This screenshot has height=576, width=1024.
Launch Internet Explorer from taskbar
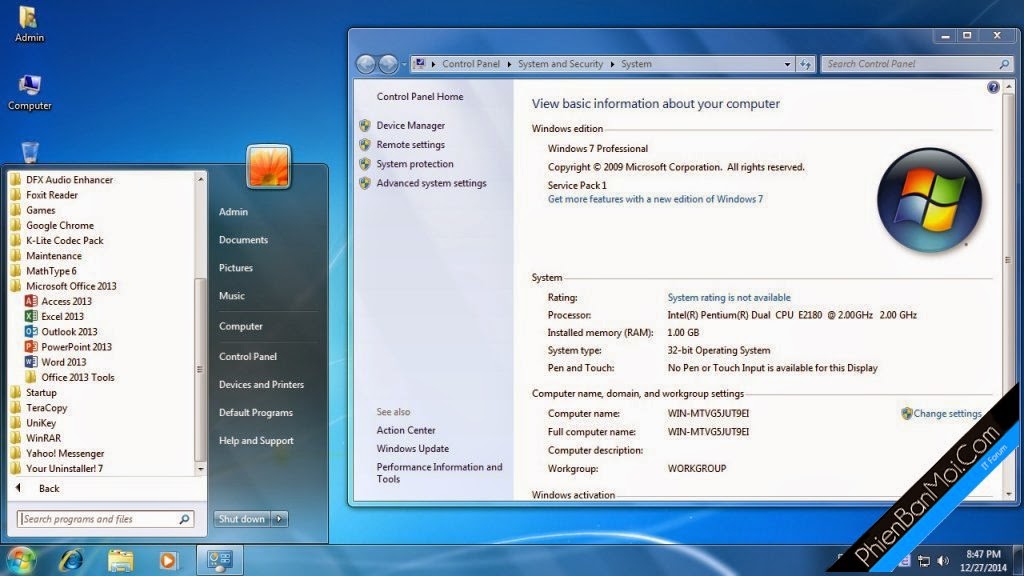[71, 560]
